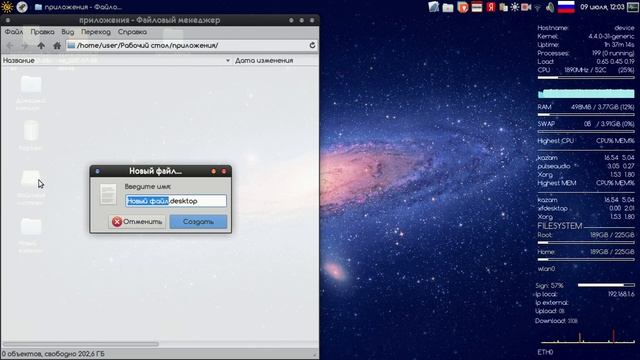Open the Справка menu
The height and width of the screenshot is (360, 640).
[132, 32]
